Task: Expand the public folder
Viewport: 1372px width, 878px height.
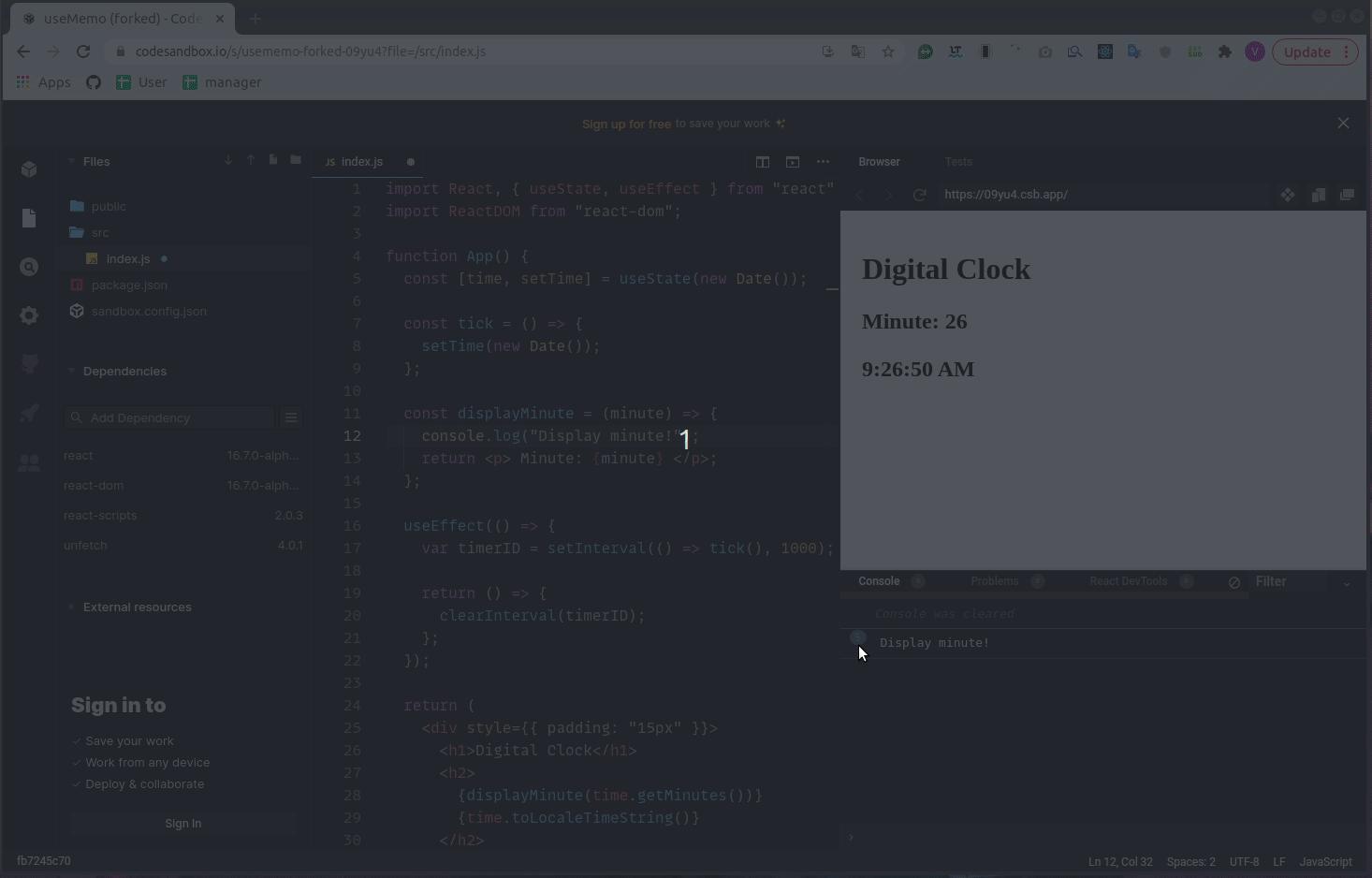Action: tap(109, 206)
